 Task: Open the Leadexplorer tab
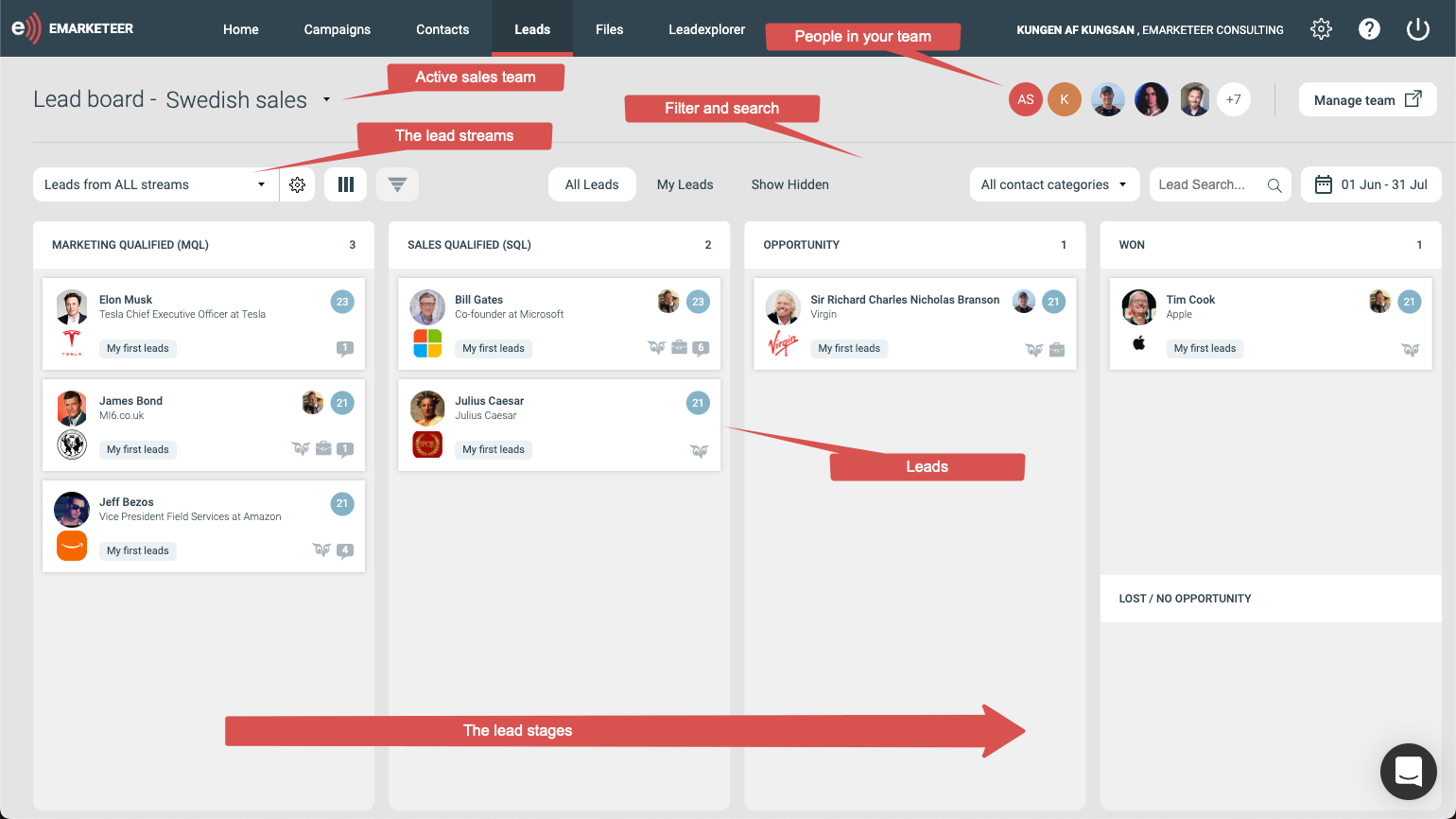tap(707, 29)
